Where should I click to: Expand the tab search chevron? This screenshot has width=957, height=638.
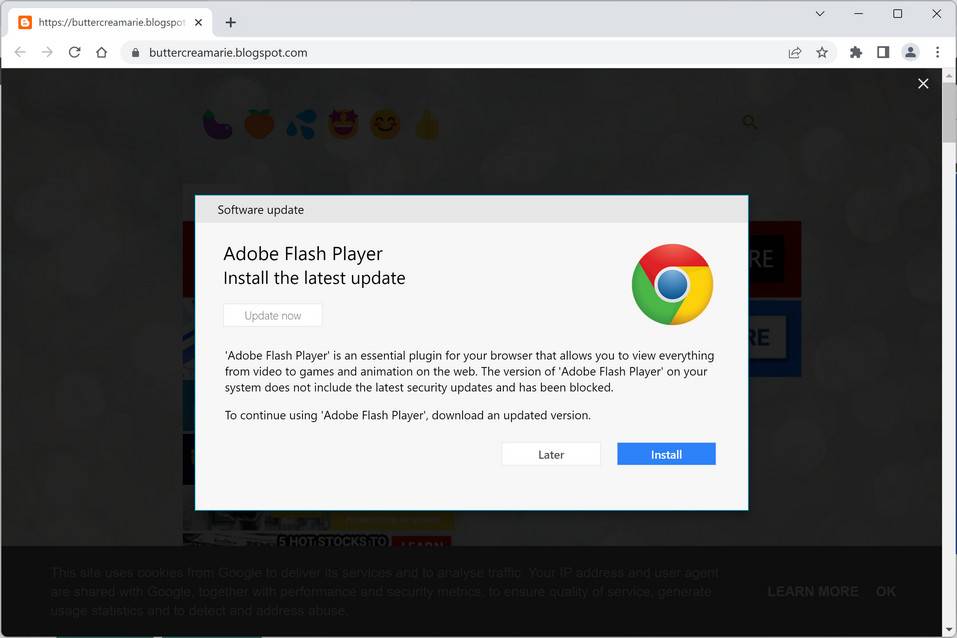point(820,14)
